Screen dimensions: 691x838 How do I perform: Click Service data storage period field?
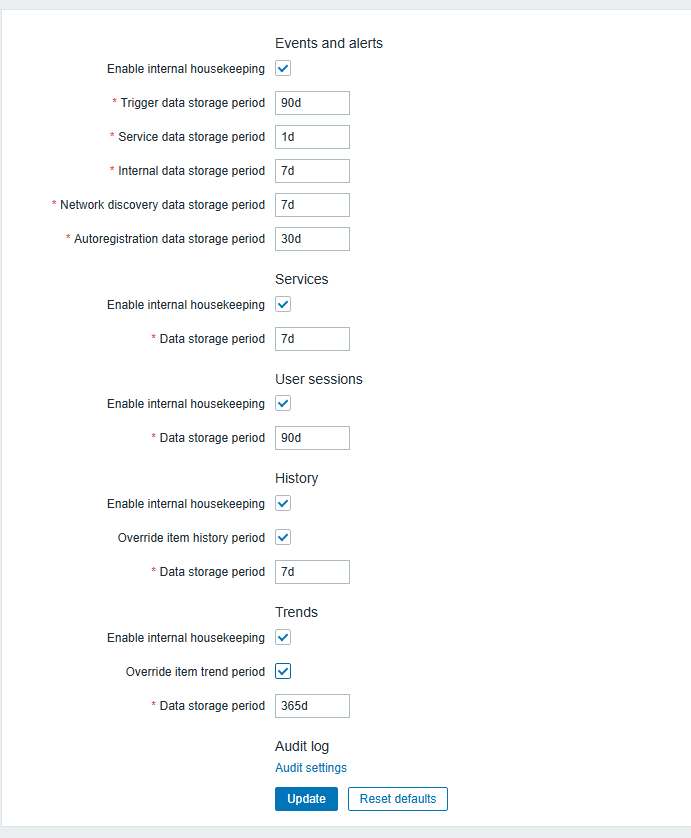tap(312, 137)
